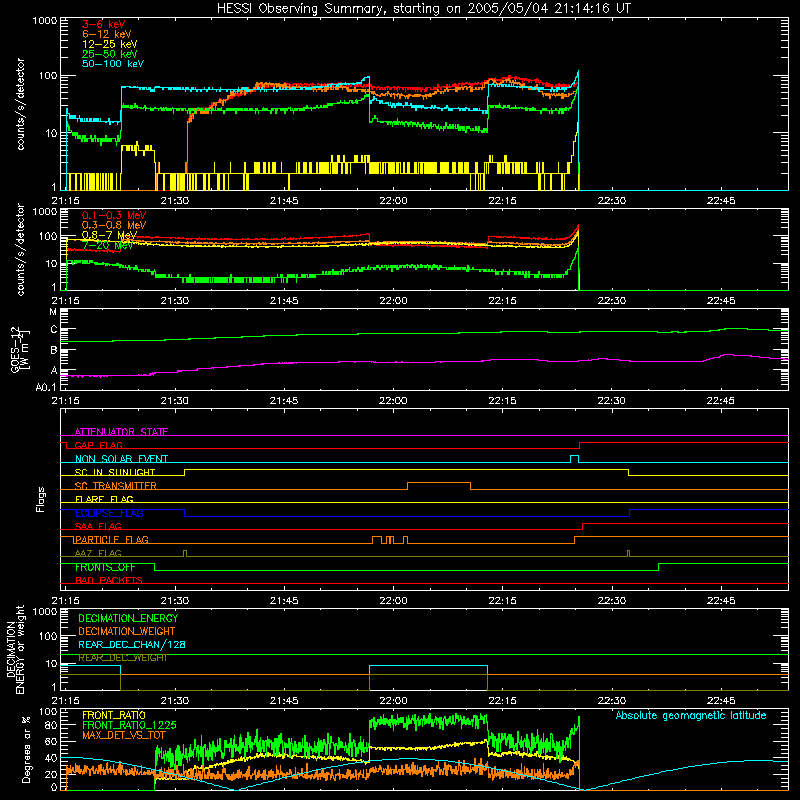Click the yellow 12-25 keV legend entry
Viewport: 800px width, 800px height.
pos(109,44)
